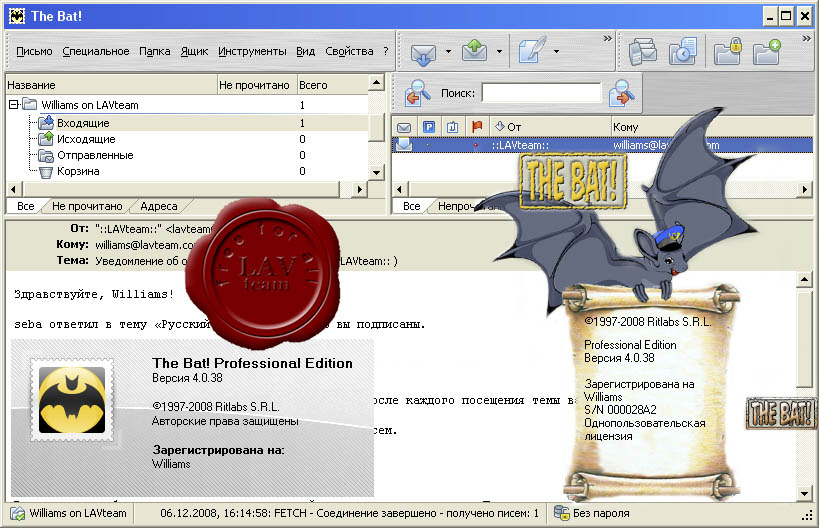The height and width of the screenshot is (528, 819).
Task: Click message list scroll right arrow
Action: 805,189
